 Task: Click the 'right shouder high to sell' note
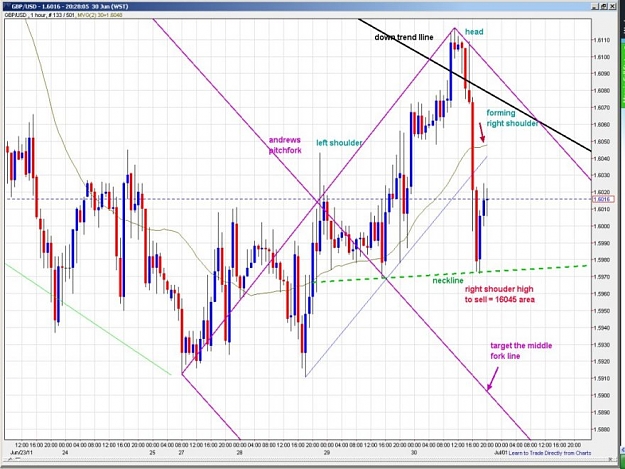pos(499,294)
